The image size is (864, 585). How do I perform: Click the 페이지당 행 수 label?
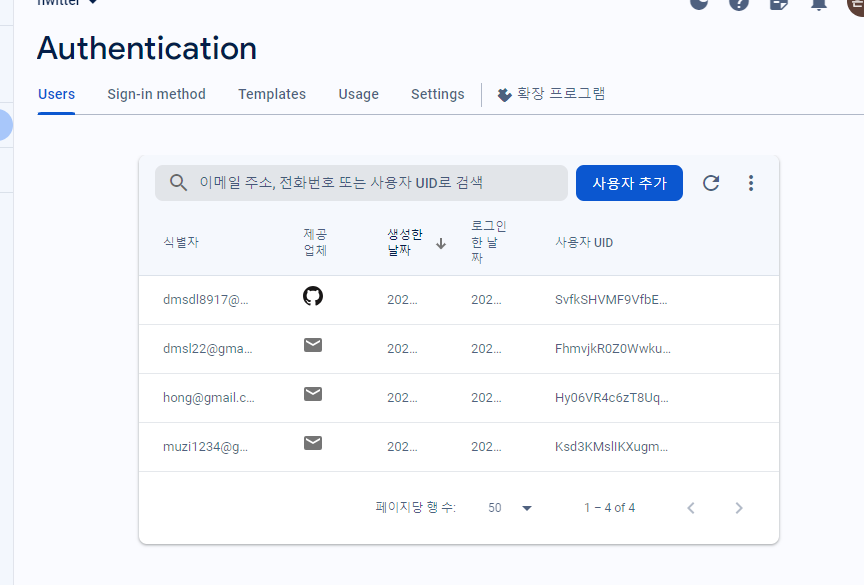point(415,507)
